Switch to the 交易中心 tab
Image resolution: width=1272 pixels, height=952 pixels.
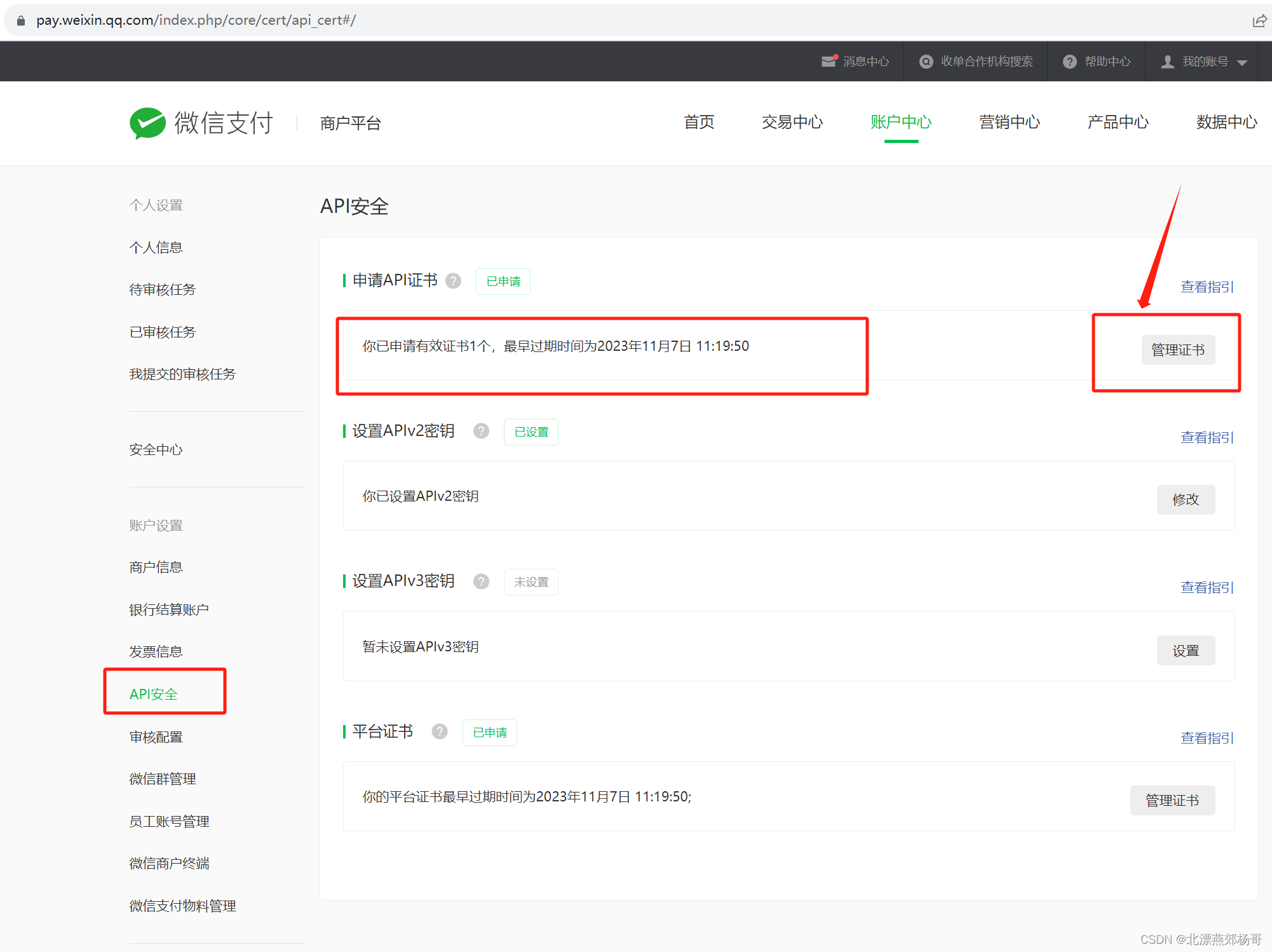coord(792,122)
